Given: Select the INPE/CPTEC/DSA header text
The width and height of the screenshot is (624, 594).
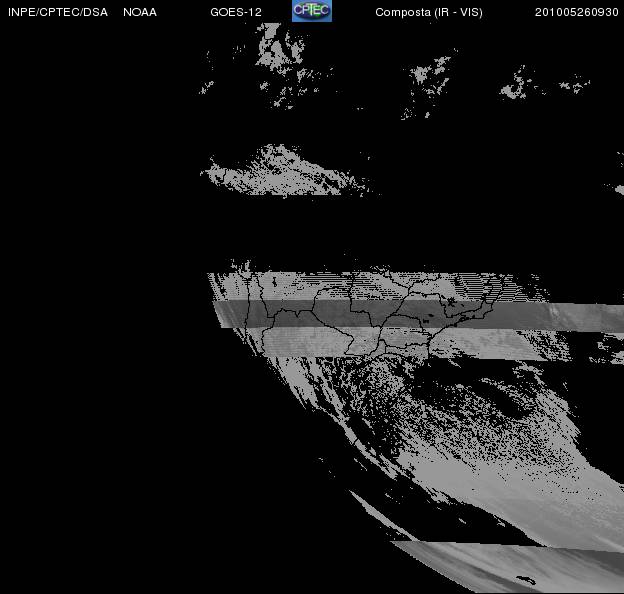Looking at the screenshot, I should tap(58, 12).
